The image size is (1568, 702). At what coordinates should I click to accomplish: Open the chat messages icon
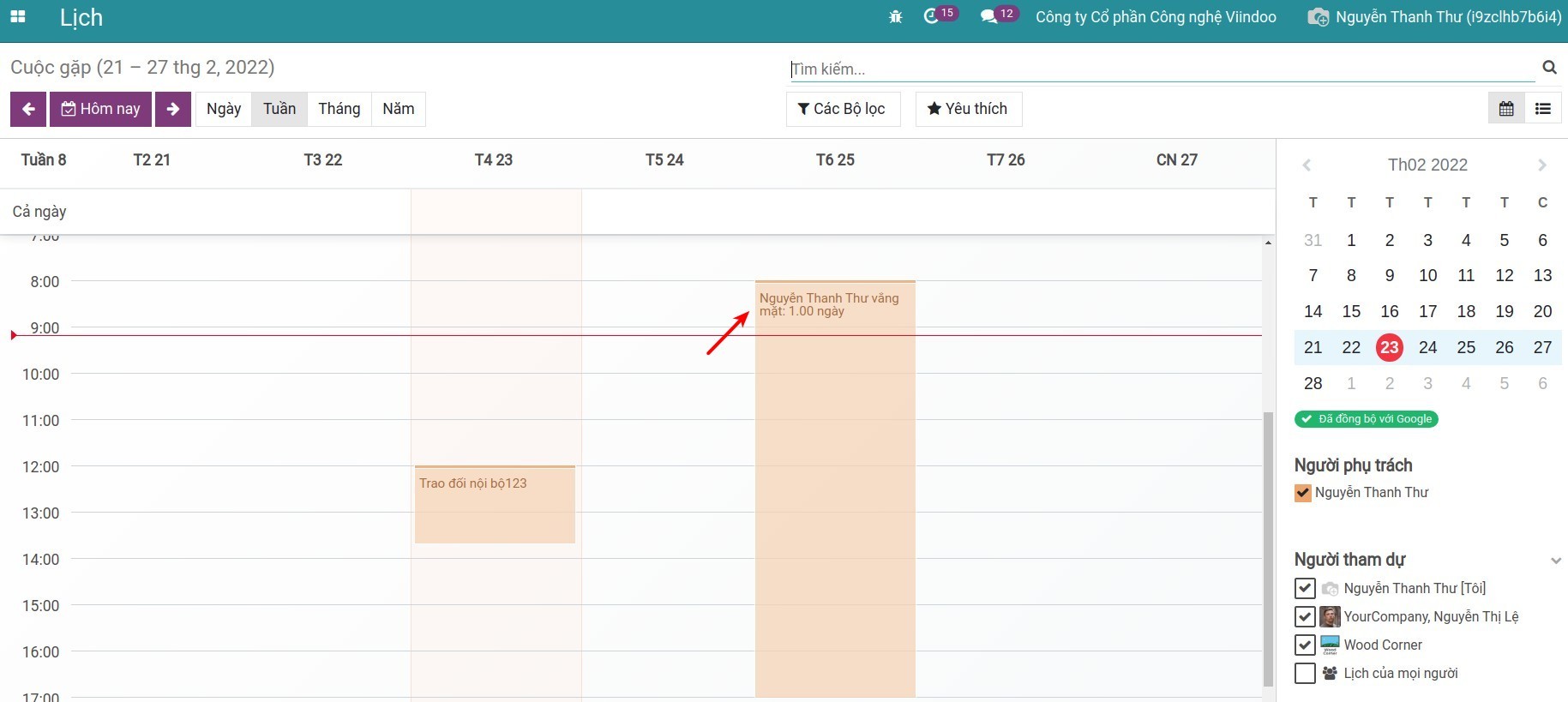tap(989, 16)
